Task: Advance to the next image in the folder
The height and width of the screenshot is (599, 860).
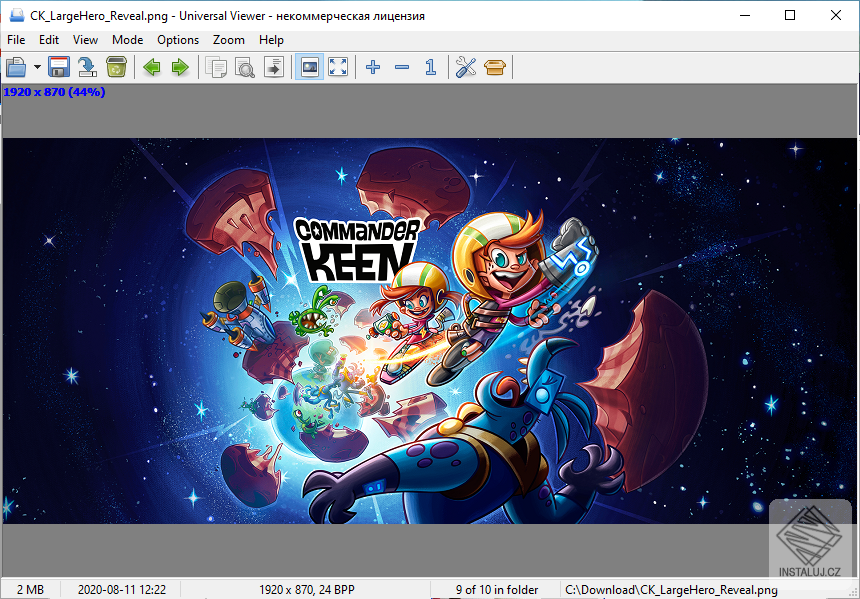Action: (178, 67)
